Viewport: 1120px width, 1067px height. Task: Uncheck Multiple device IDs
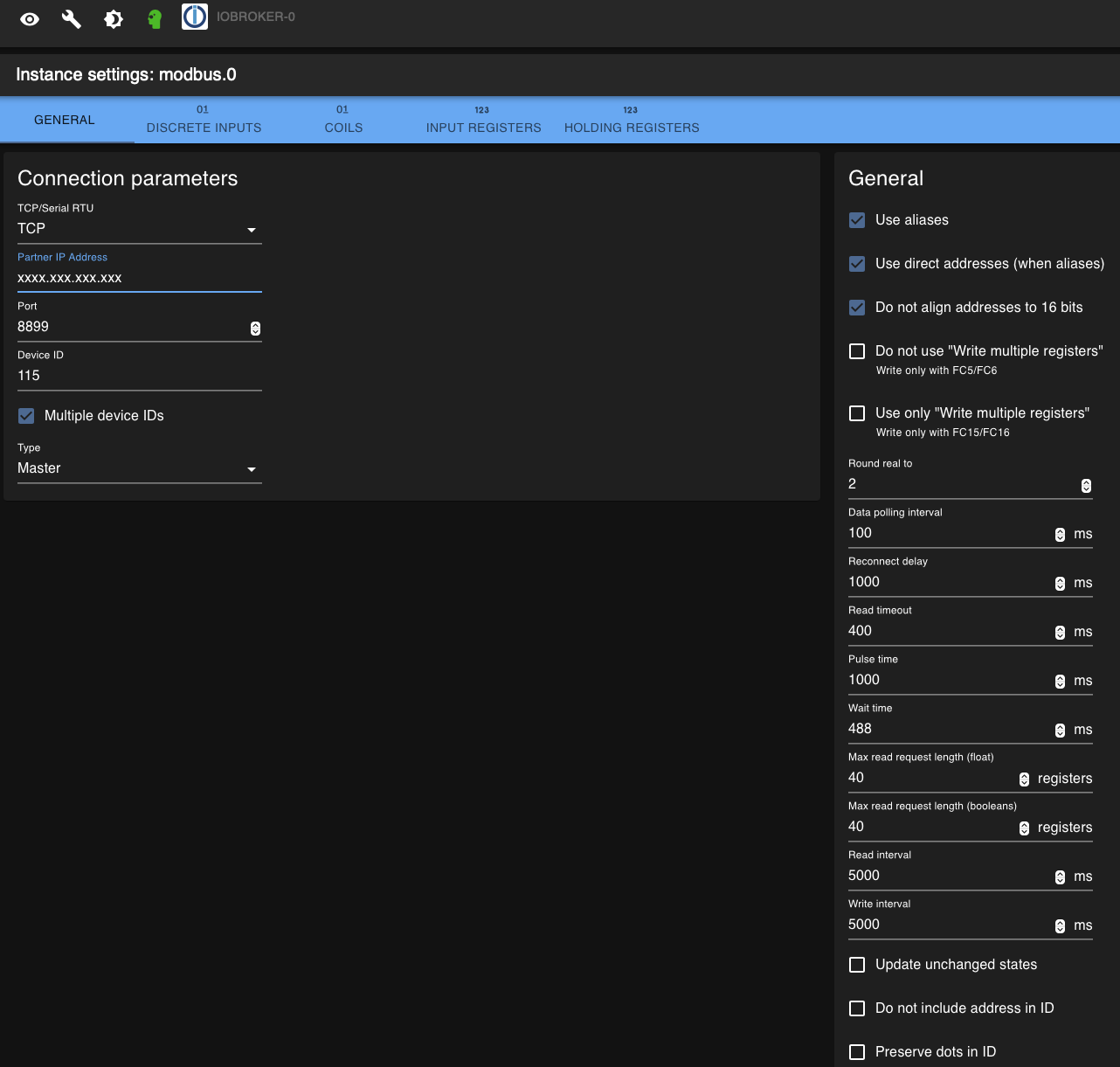coord(26,416)
